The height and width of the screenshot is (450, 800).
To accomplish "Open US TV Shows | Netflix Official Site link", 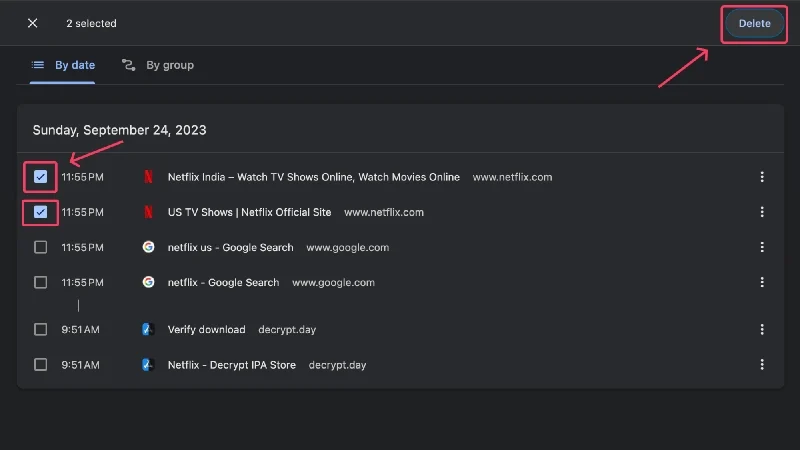I will click(x=249, y=212).
